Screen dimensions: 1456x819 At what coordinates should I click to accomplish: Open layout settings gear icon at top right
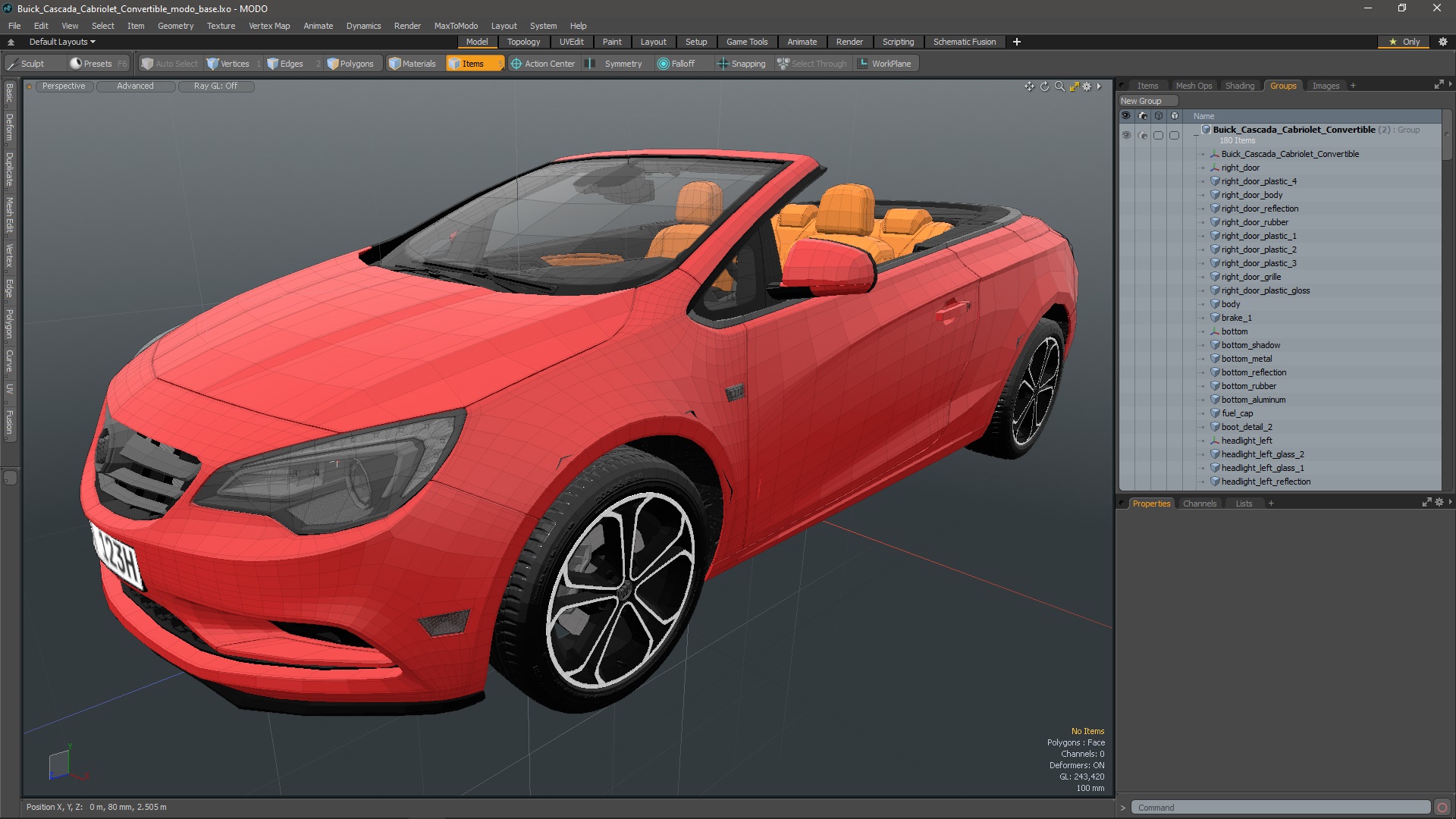pos(1443,42)
